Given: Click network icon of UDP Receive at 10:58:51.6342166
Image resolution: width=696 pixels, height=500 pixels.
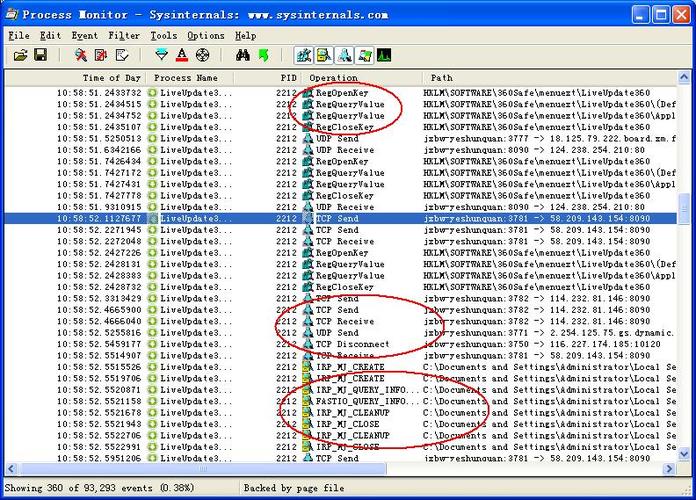Looking at the screenshot, I should [x=308, y=150].
